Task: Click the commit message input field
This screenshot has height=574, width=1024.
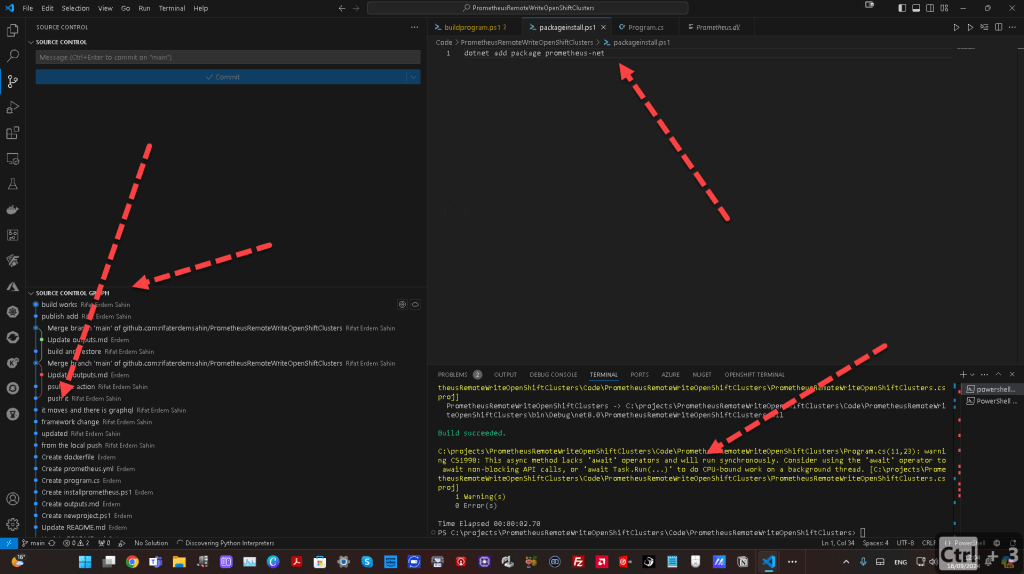Action: (228, 57)
